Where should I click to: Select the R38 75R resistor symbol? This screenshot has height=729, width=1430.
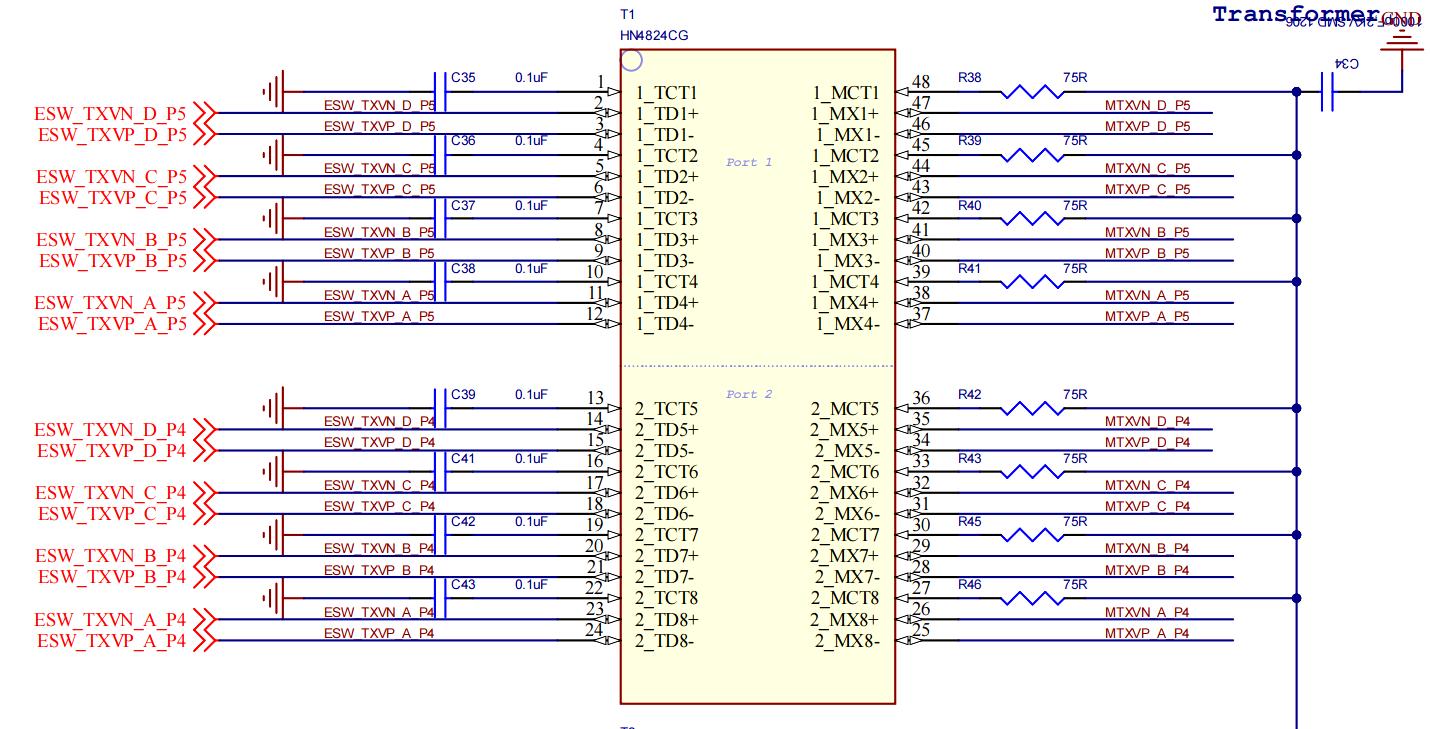tap(1033, 92)
